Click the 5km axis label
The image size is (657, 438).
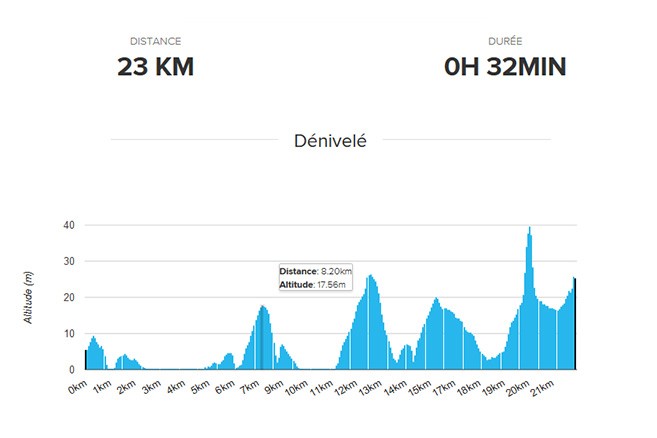[200, 387]
